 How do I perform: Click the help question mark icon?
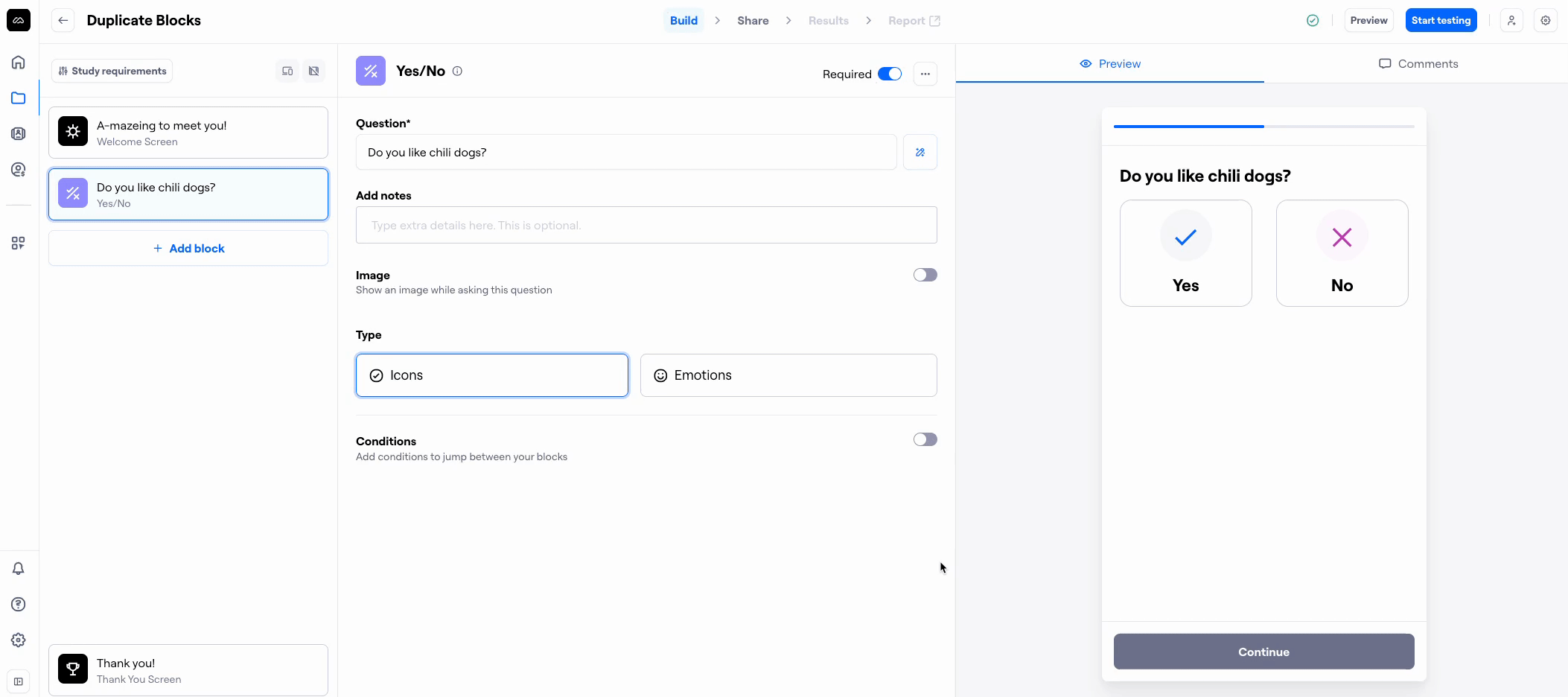19,605
